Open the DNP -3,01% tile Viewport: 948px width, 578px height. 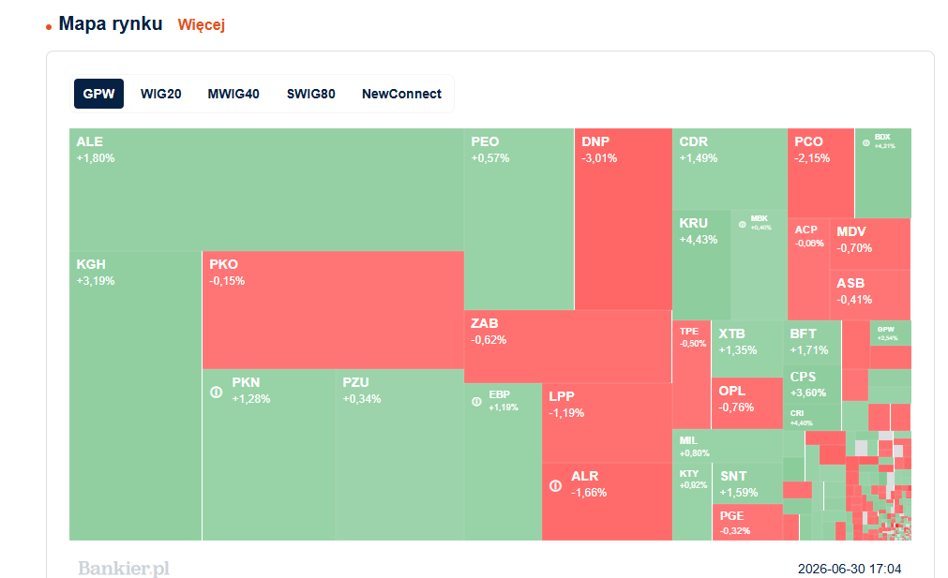click(623, 219)
